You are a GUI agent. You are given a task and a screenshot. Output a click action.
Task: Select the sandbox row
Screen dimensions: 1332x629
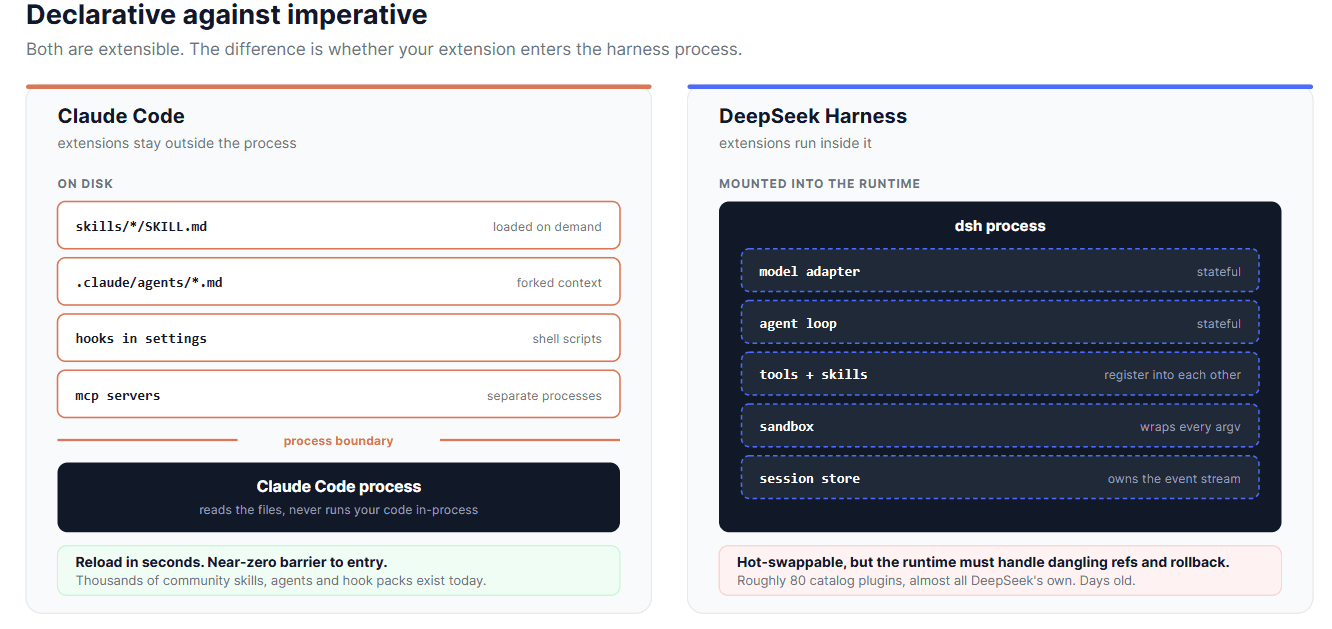pyautogui.click(x=1000, y=426)
